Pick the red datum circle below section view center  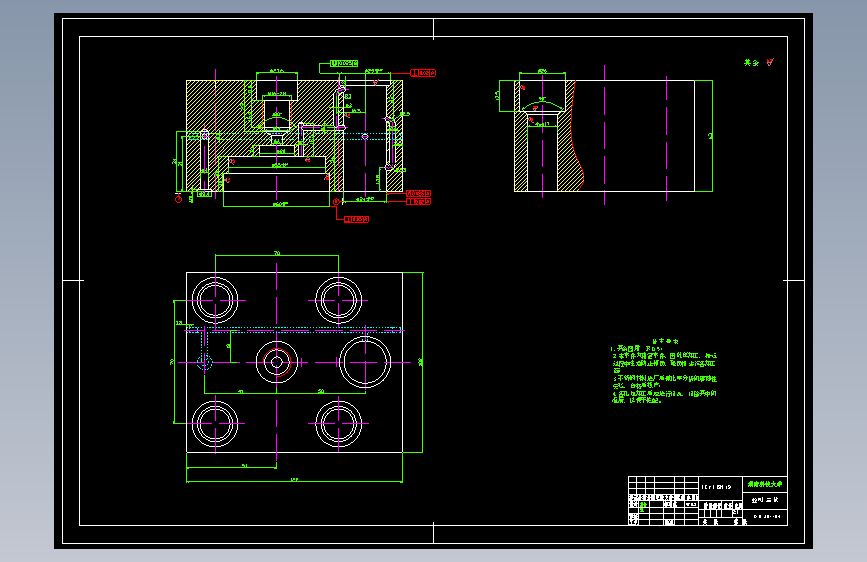(336, 202)
